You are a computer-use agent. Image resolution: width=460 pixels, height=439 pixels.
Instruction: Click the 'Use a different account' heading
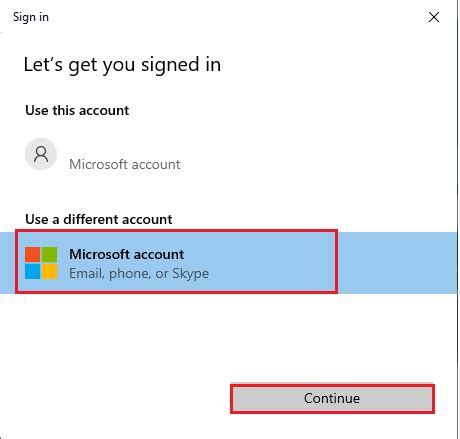click(99, 219)
